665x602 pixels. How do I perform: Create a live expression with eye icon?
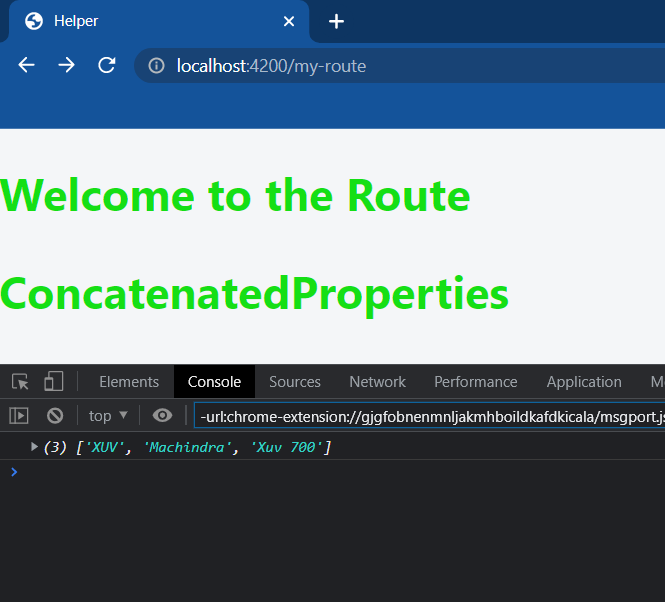162,416
